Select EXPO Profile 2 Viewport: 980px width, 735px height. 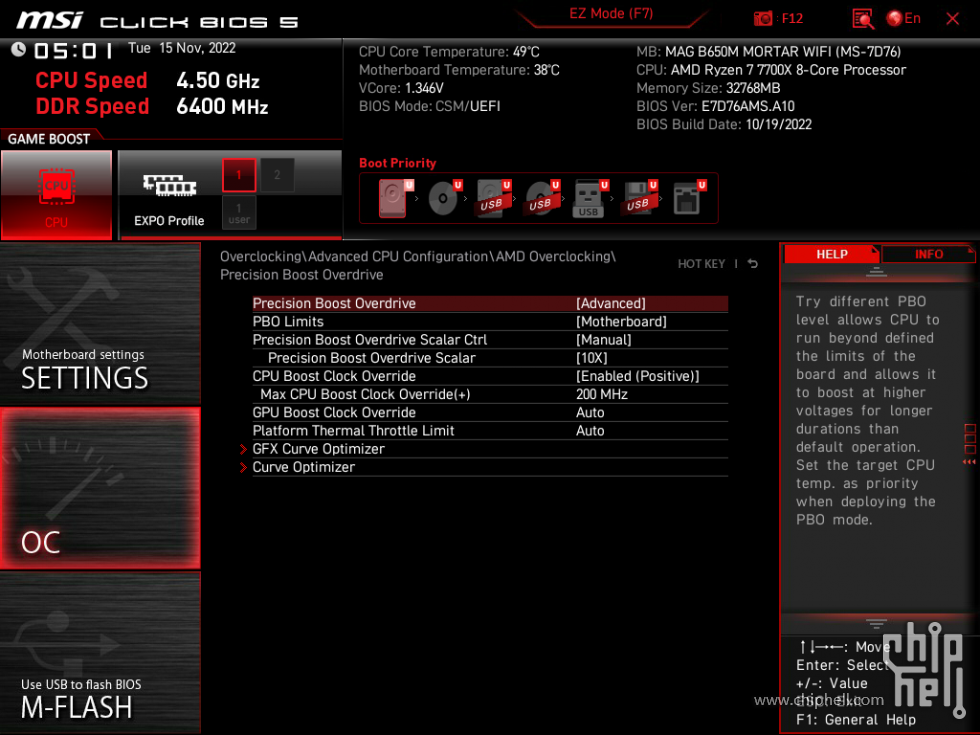click(x=277, y=175)
